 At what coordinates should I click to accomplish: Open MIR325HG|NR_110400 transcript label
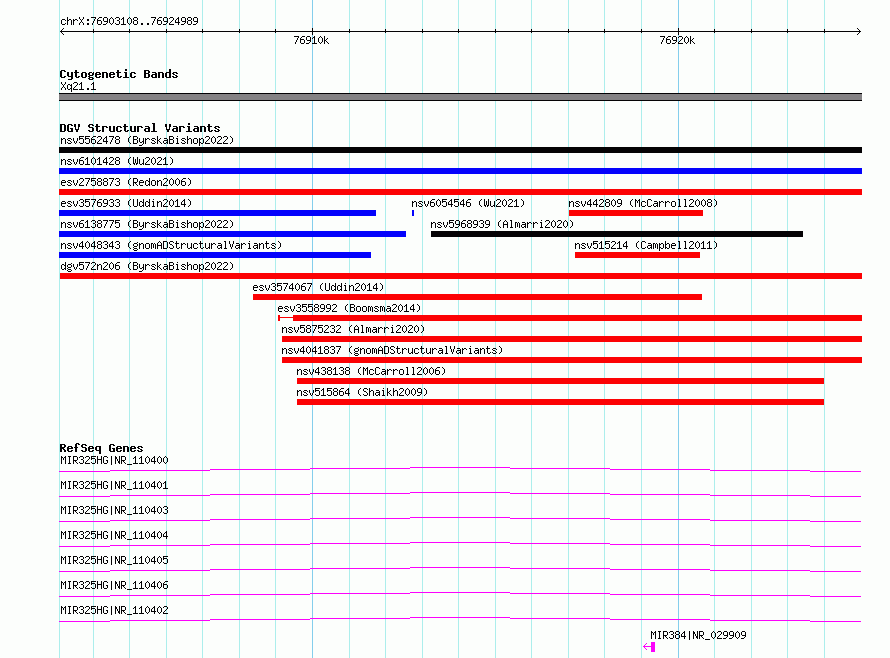click(x=114, y=460)
